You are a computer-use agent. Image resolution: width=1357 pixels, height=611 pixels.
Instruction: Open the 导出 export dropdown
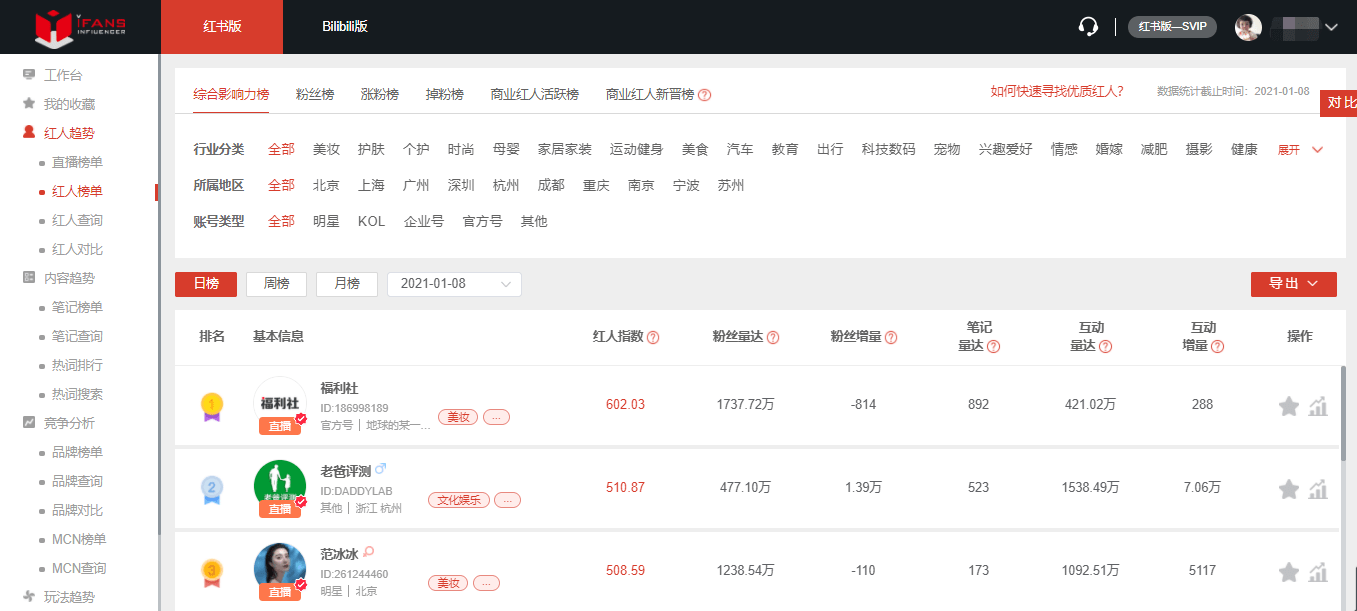coord(1293,284)
